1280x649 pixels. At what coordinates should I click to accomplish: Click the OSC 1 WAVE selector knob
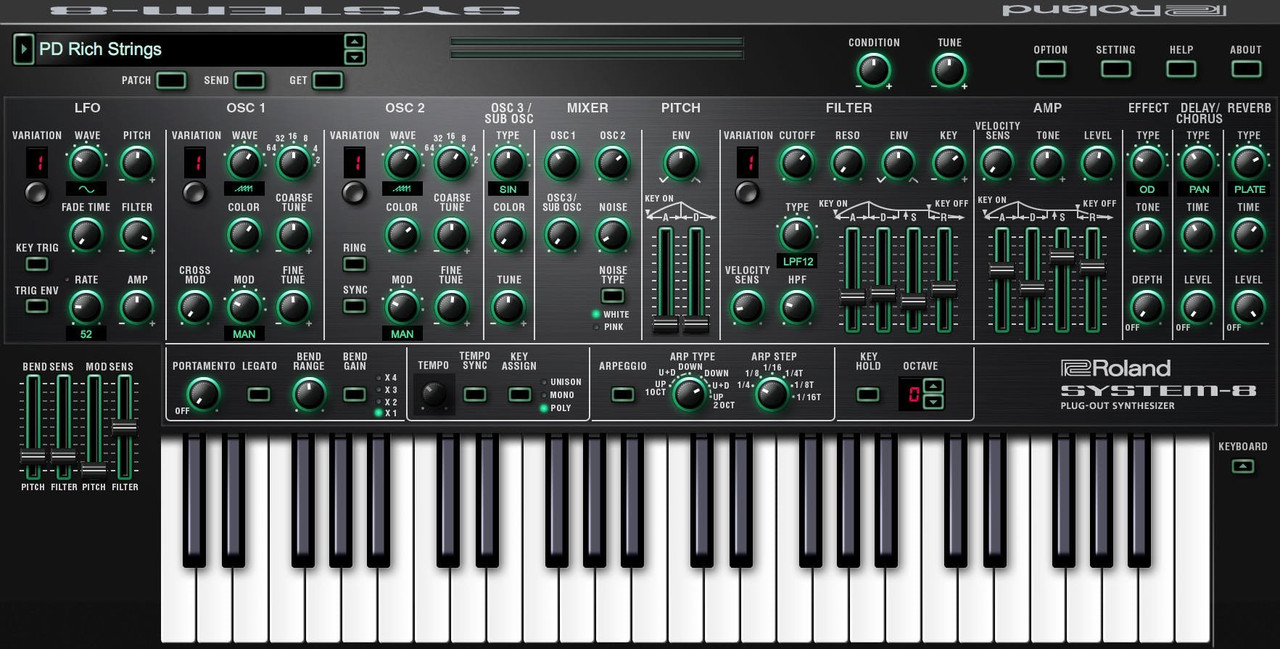(243, 162)
